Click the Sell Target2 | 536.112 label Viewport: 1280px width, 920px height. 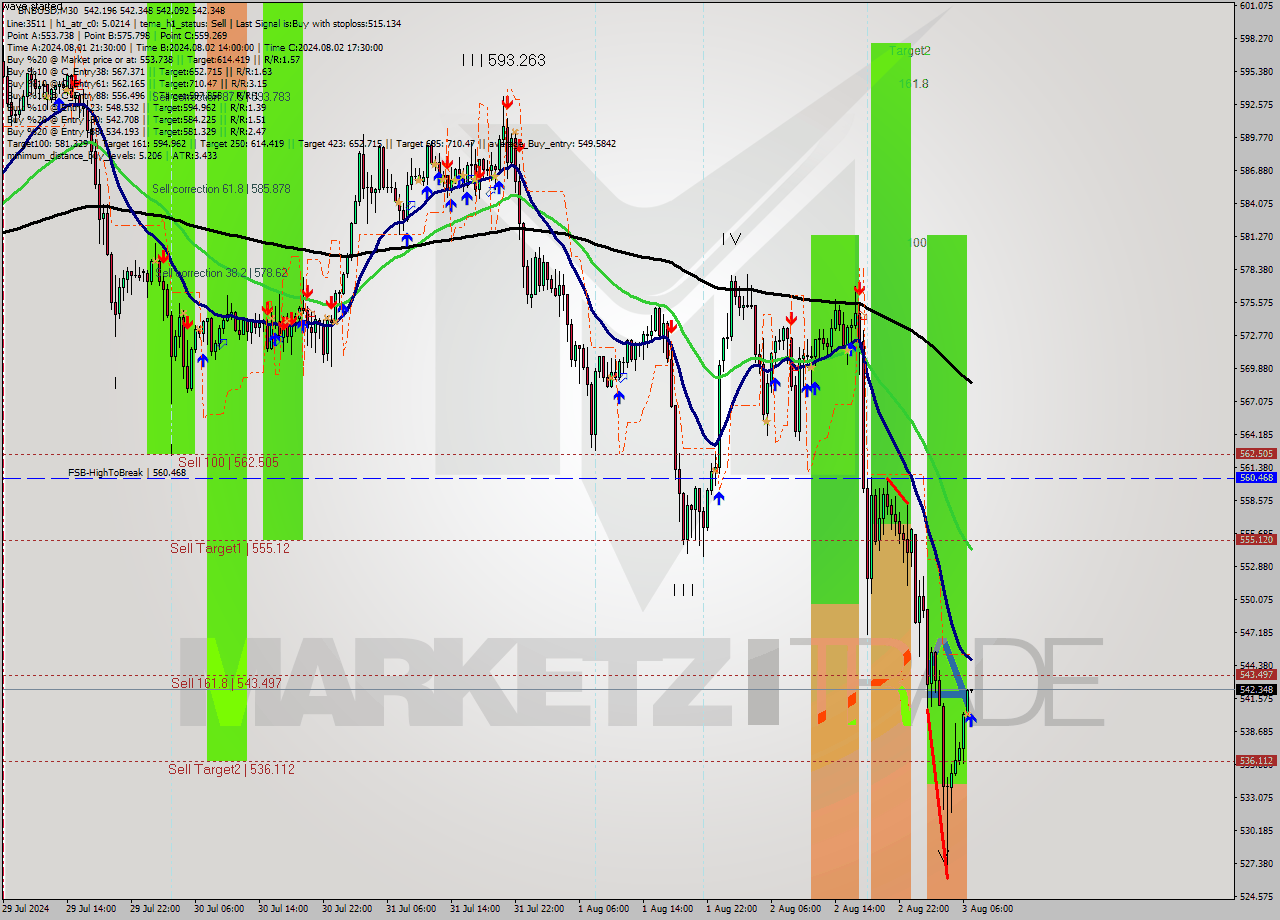(231, 769)
